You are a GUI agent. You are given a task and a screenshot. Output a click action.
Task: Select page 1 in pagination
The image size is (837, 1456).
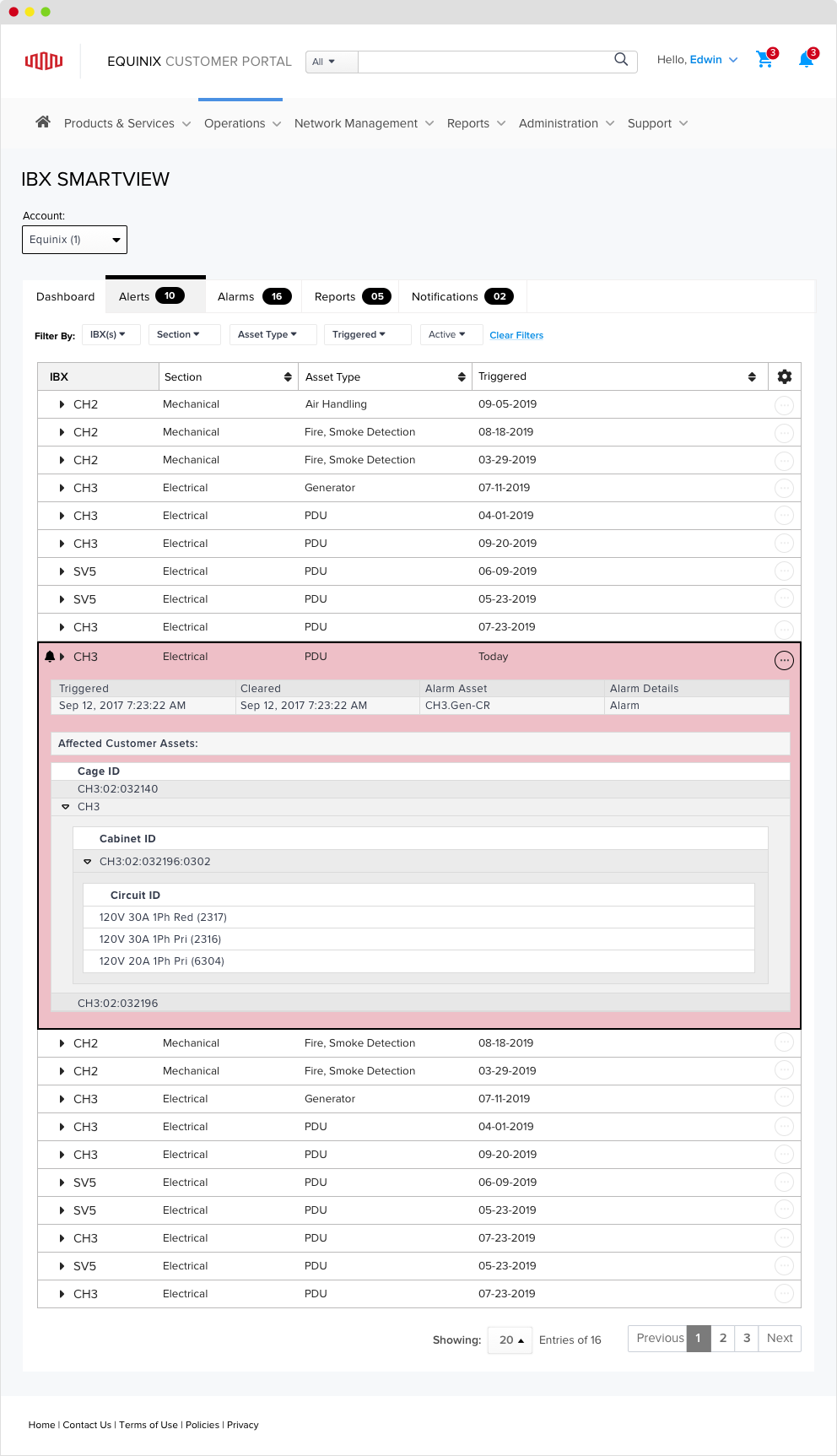click(x=699, y=1338)
